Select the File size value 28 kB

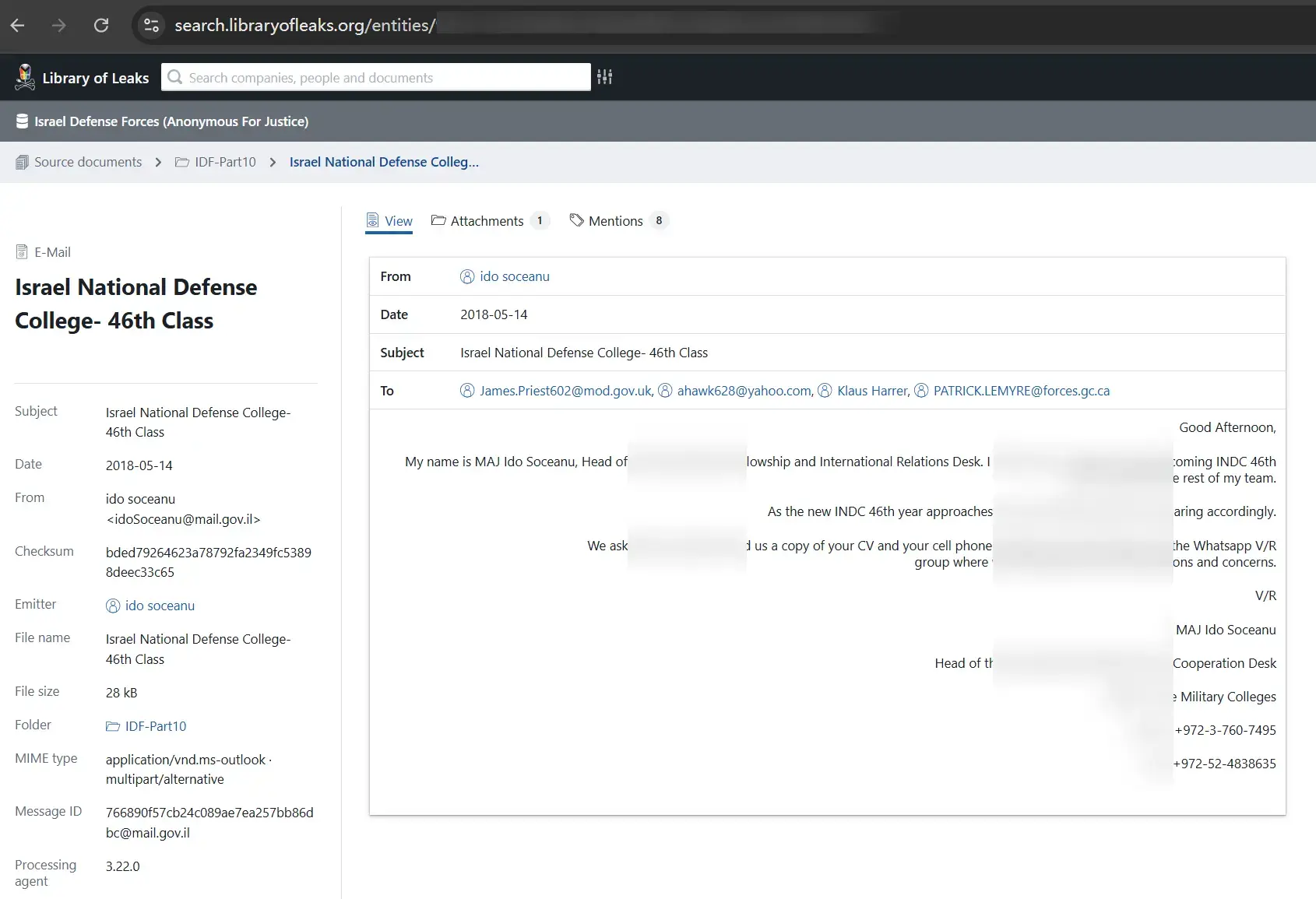tap(121, 693)
